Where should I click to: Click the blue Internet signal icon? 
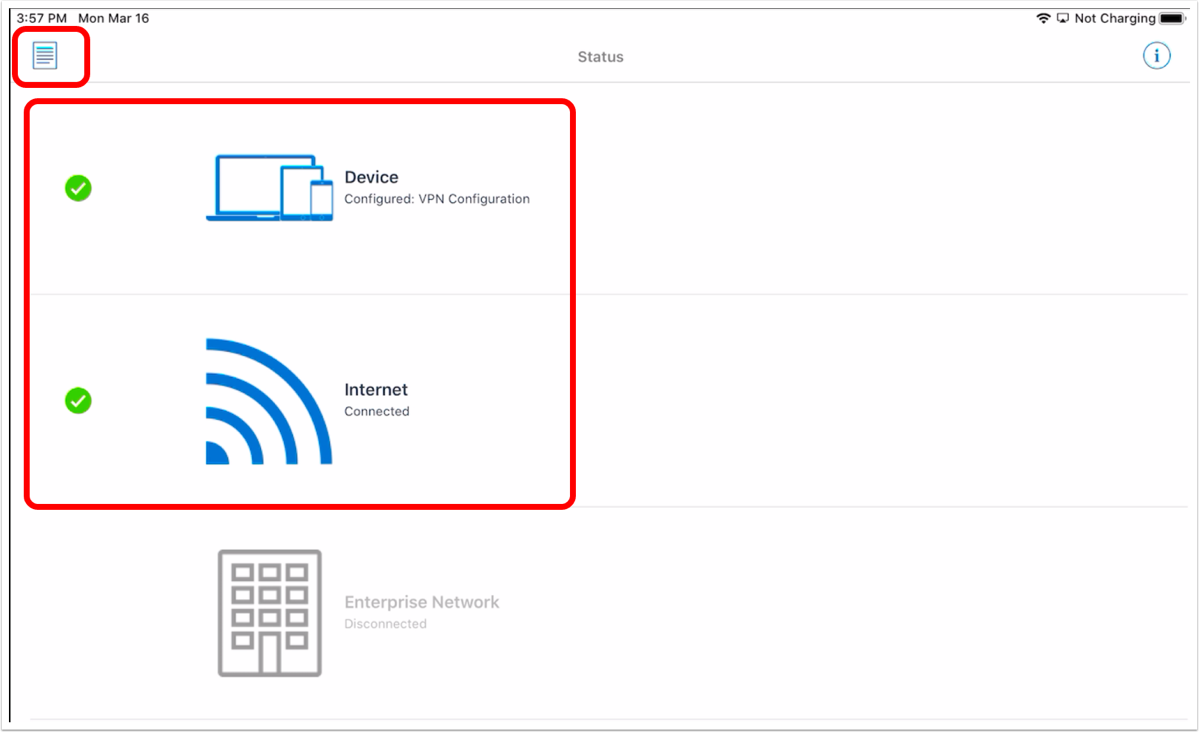(268, 401)
